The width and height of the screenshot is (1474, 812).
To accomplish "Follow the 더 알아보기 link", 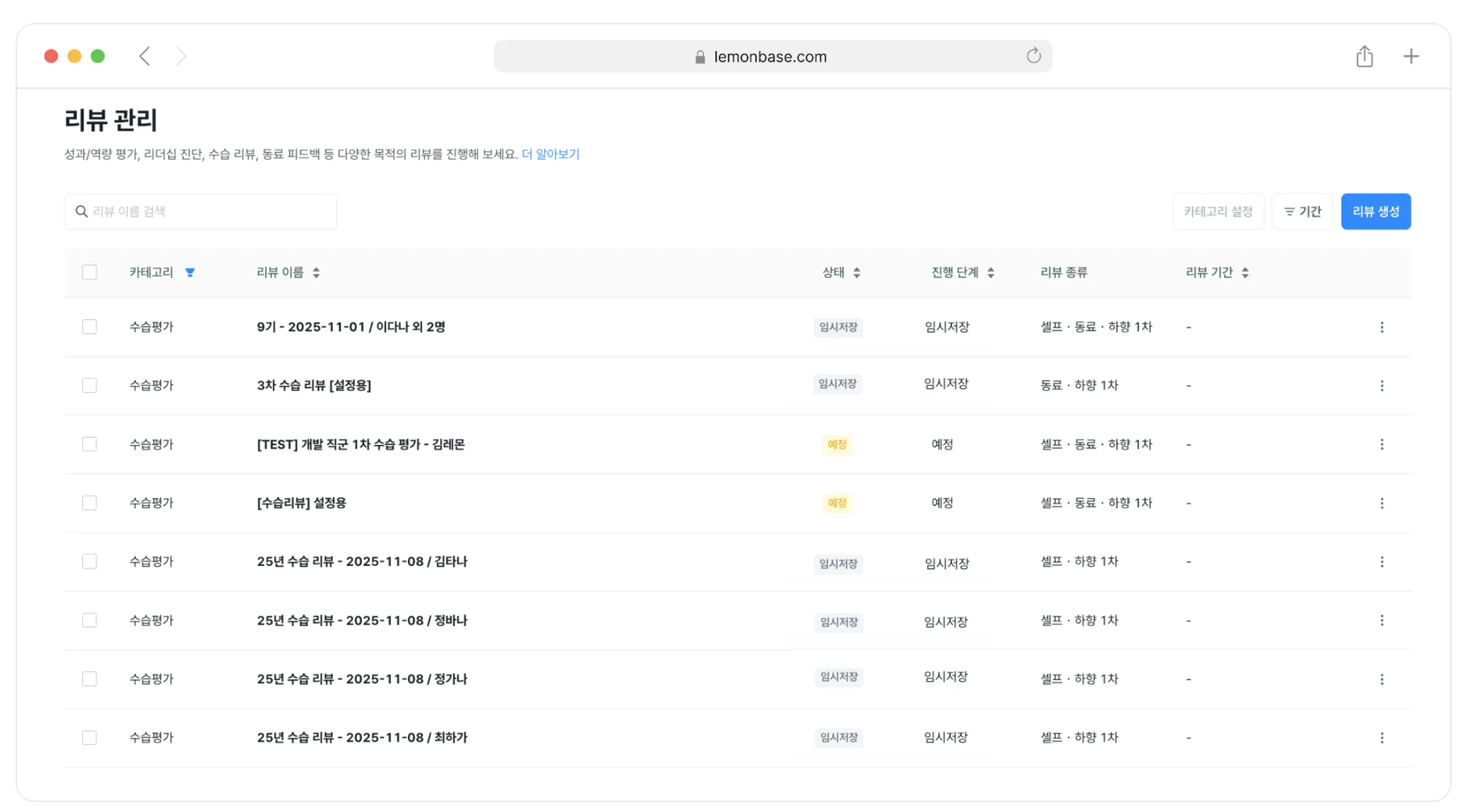I will pos(550,154).
